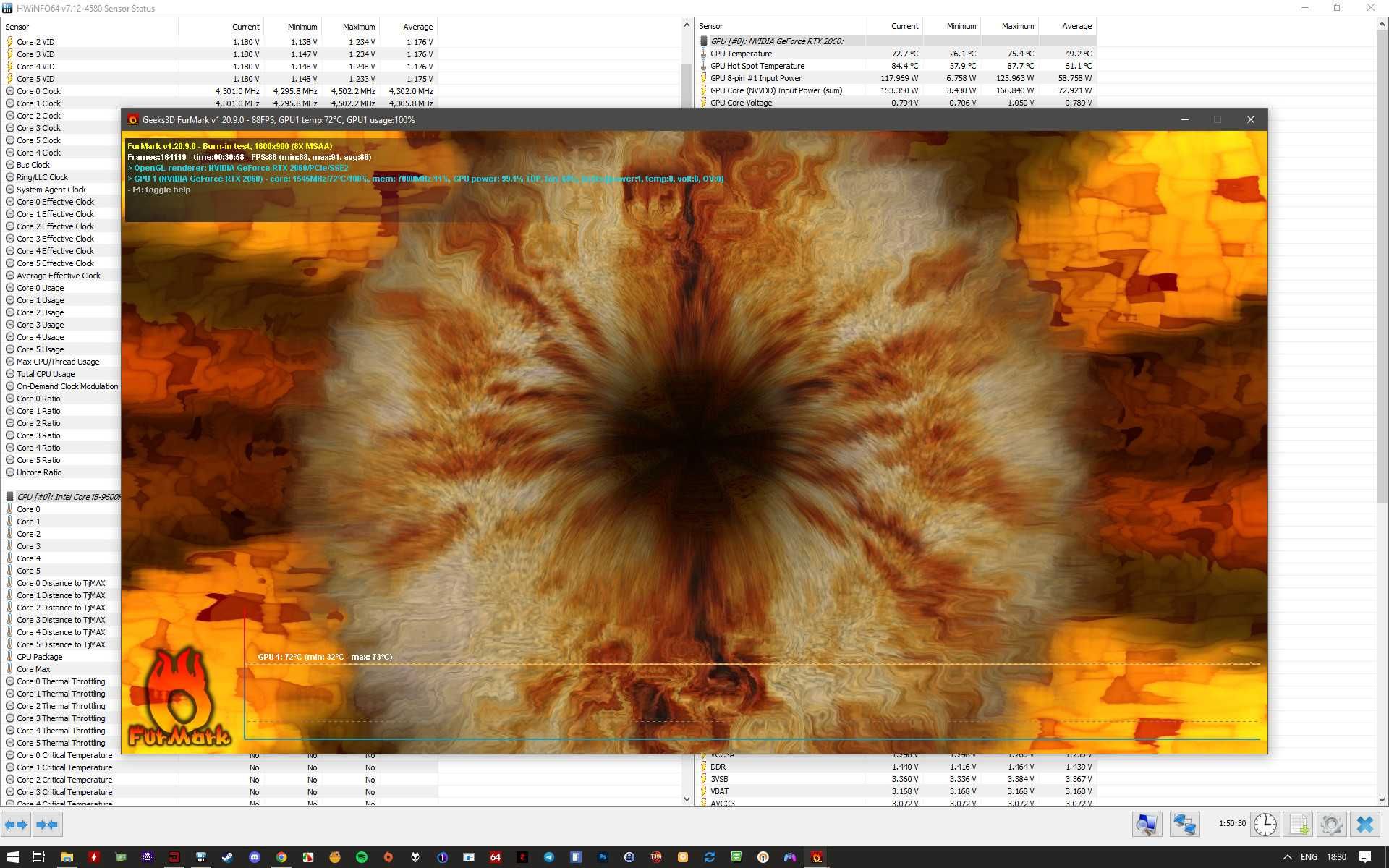
Task: Select GPU 8-pin #1 Input Power row
Action: click(x=896, y=78)
